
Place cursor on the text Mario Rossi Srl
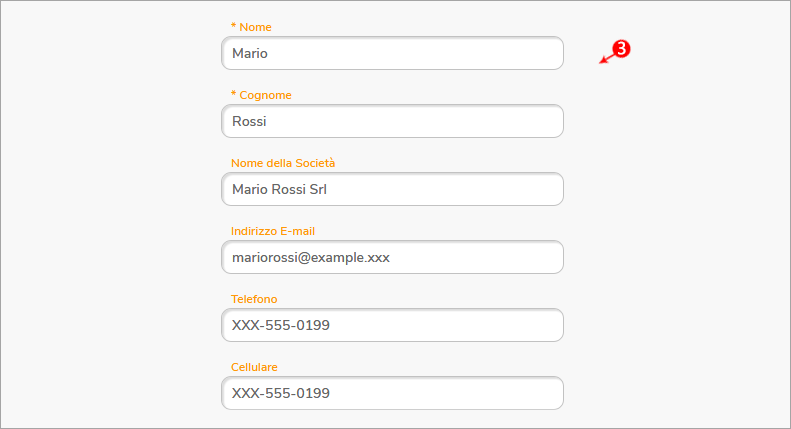coord(279,189)
